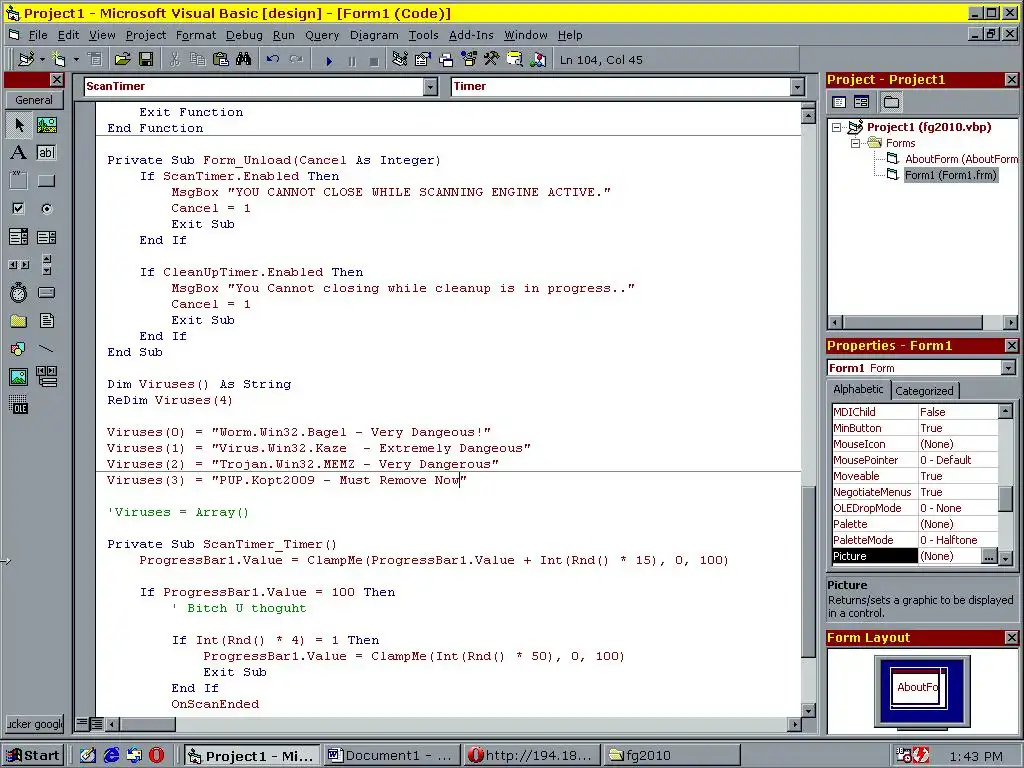Switch to Procedure View at code bottom-left
This screenshot has height=768, width=1024.
pyautogui.click(x=82, y=724)
